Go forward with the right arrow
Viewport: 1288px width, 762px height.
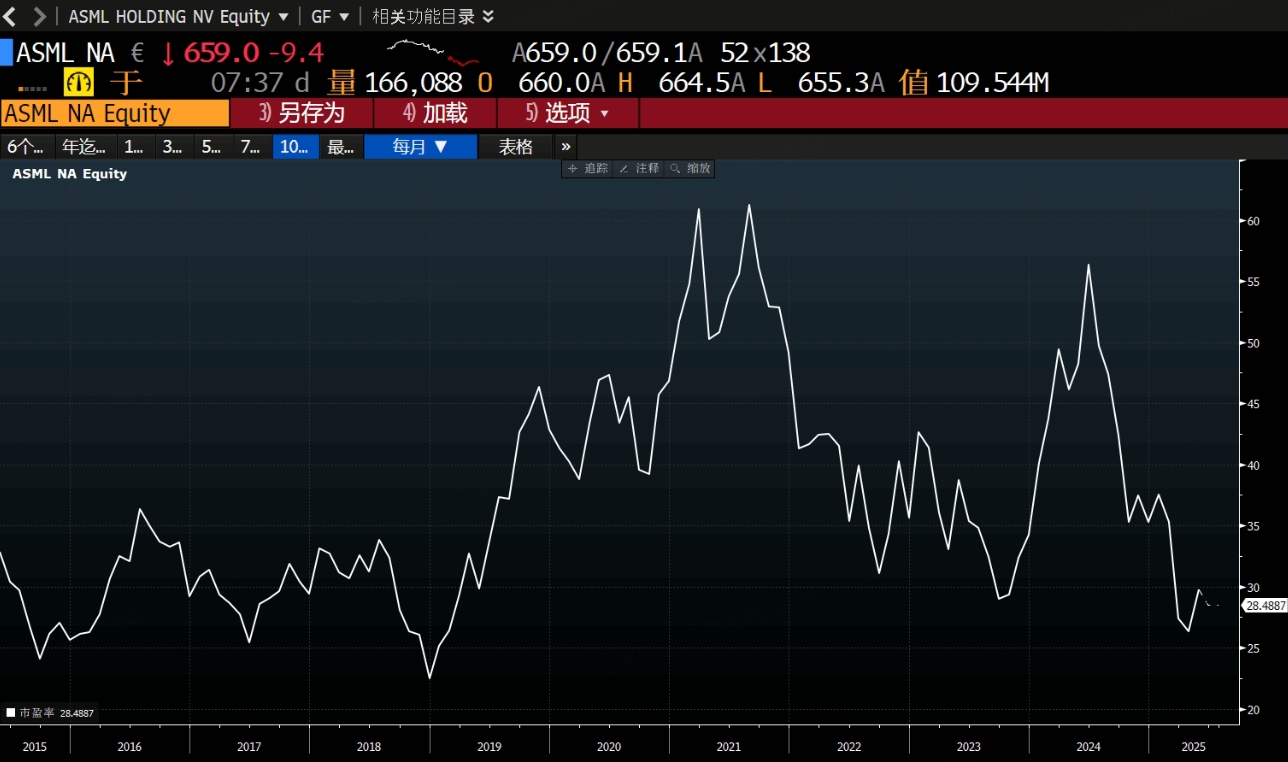pyautogui.click(x=40, y=16)
